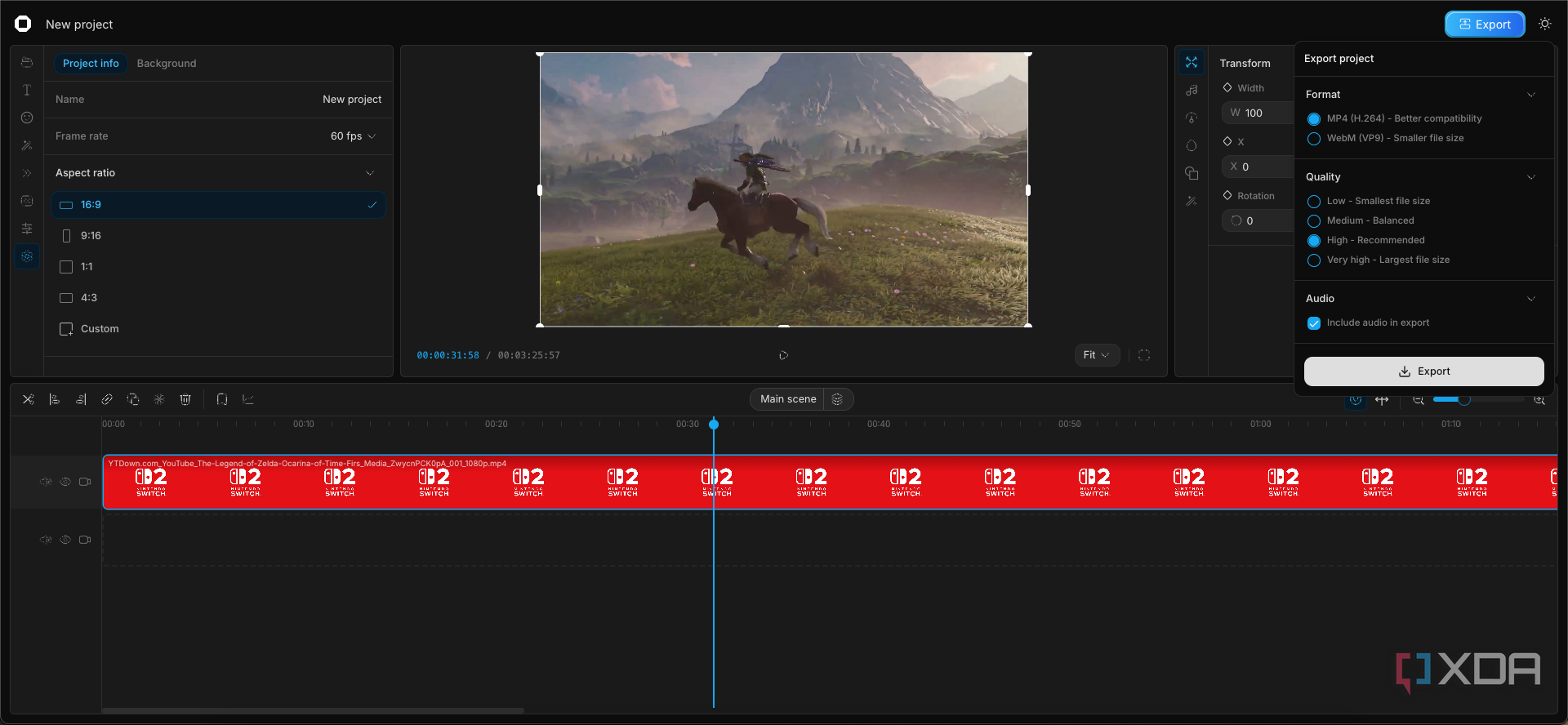
Task: Open the Text tool in left sidebar
Action: [27, 90]
